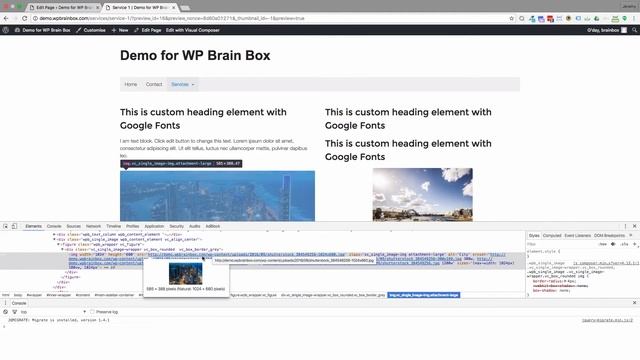Image resolution: width=640 pixels, height=360 pixels.
Task: Click Edit Page in the admin bar
Action: (148, 30)
